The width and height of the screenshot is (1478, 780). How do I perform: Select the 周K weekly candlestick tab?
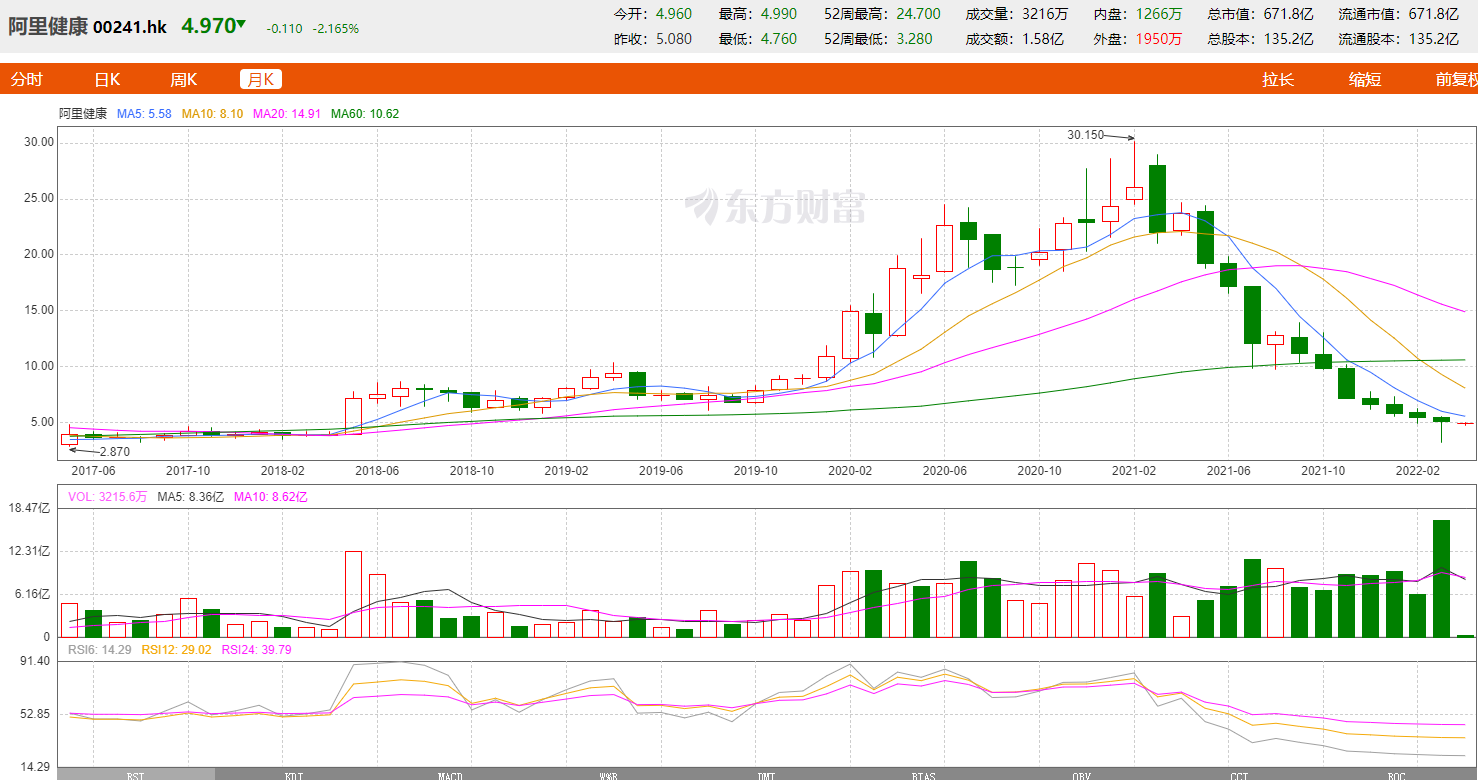click(x=183, y=80)
